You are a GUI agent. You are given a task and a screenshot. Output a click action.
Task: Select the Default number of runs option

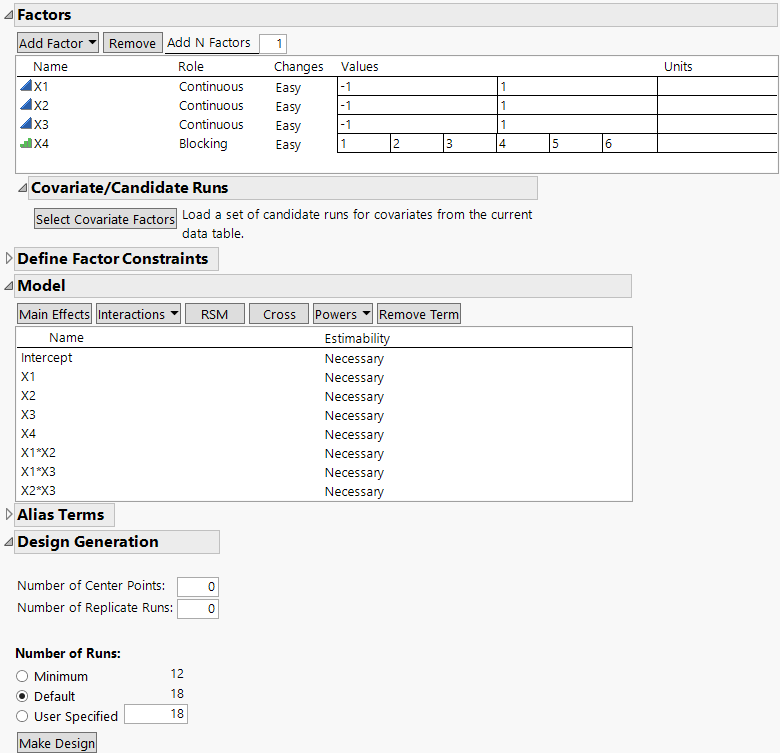coord(22,696)
